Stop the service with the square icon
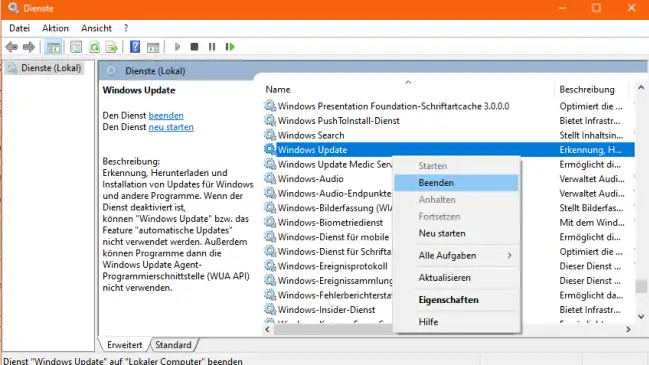 [194, 47]
